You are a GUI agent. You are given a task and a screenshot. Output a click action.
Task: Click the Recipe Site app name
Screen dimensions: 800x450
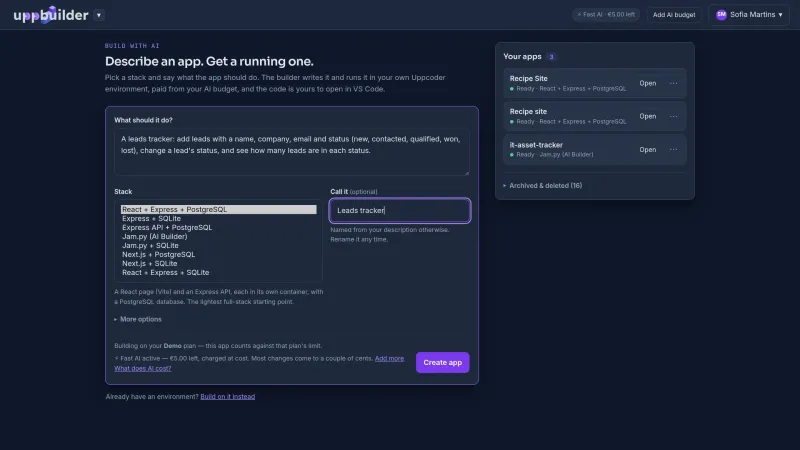[529, 79]
